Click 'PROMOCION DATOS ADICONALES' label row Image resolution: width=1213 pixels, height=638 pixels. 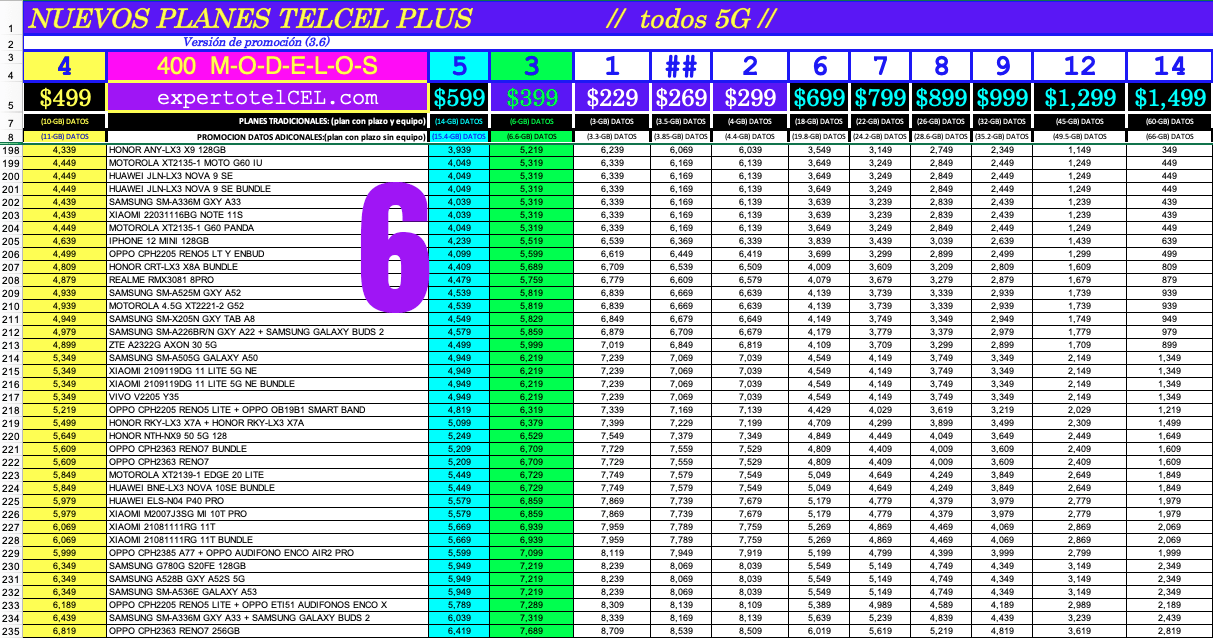click(x=312, y=136)
